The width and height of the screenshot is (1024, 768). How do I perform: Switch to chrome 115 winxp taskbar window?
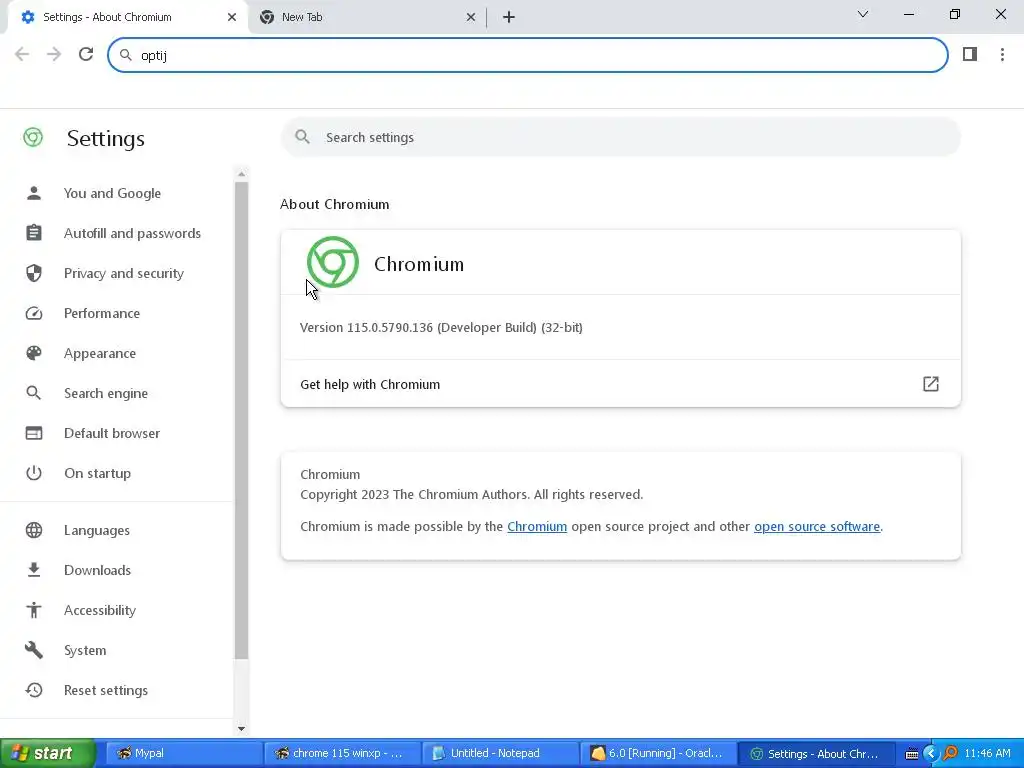(342, 753)
